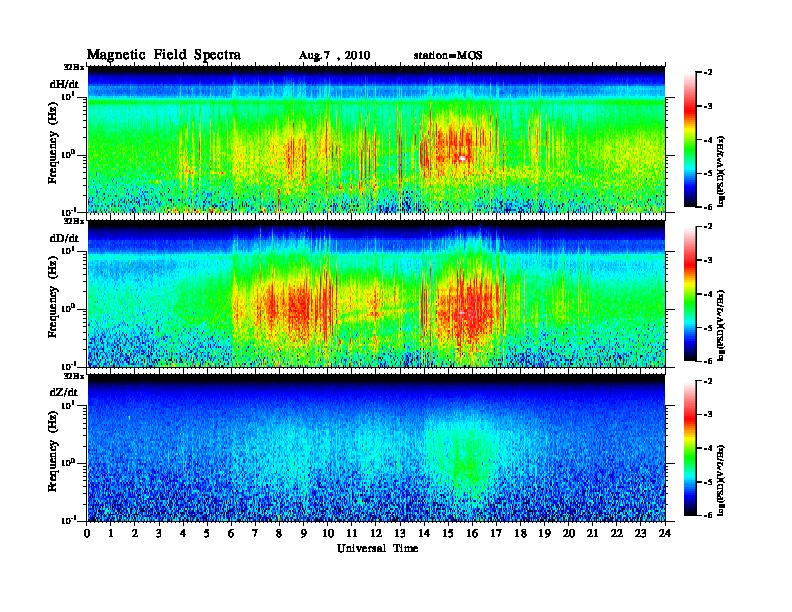The width and height of the screenshot is (792, 612).
Task: Click the "Magnetic Field Spectra" title
Action: (164, 55)
